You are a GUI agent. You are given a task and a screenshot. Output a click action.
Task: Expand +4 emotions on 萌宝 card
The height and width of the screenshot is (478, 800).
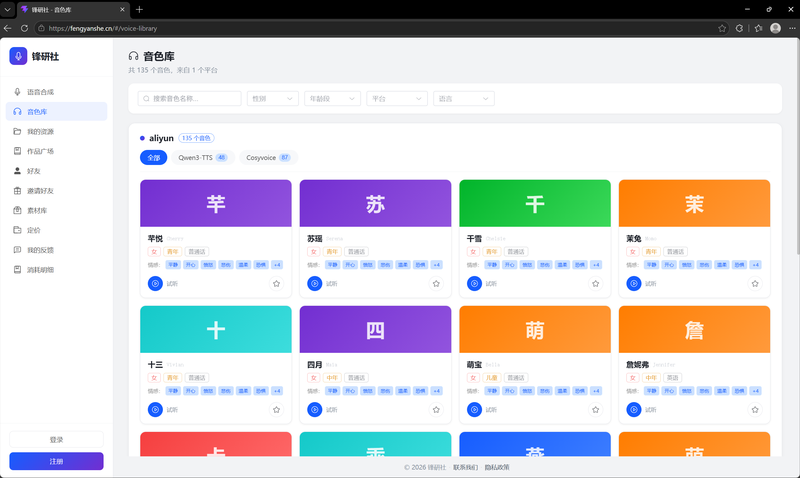coord(596,391)
